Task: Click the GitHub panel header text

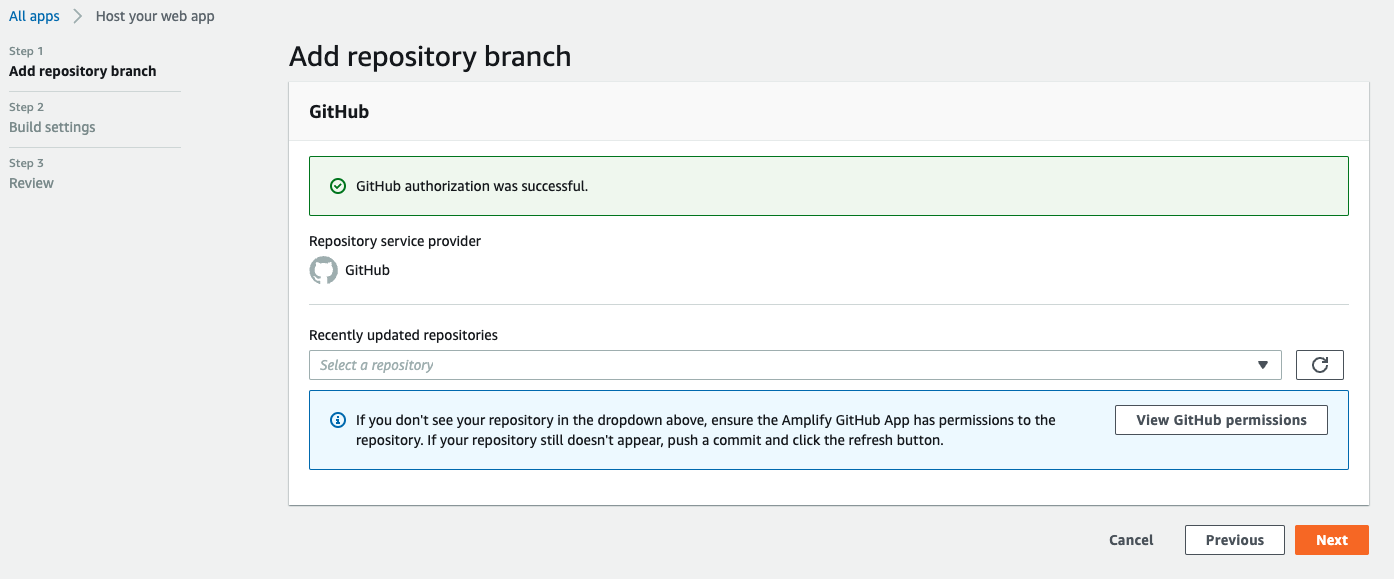Action: pyautogui.click(x=339, y=112)
